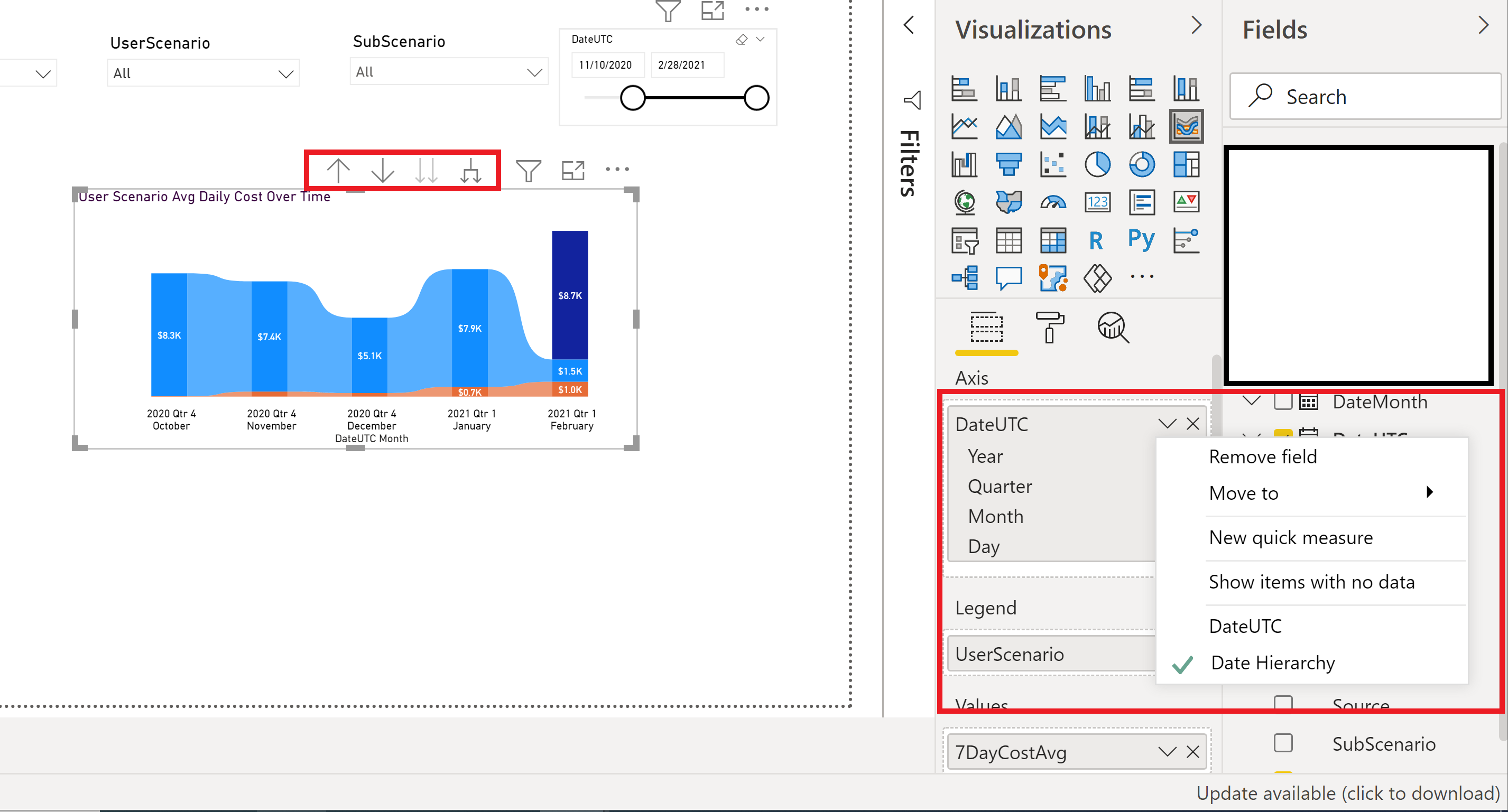Select the funnel chart visualization
Screen dimensions: 1508x812
point(1008,164)
